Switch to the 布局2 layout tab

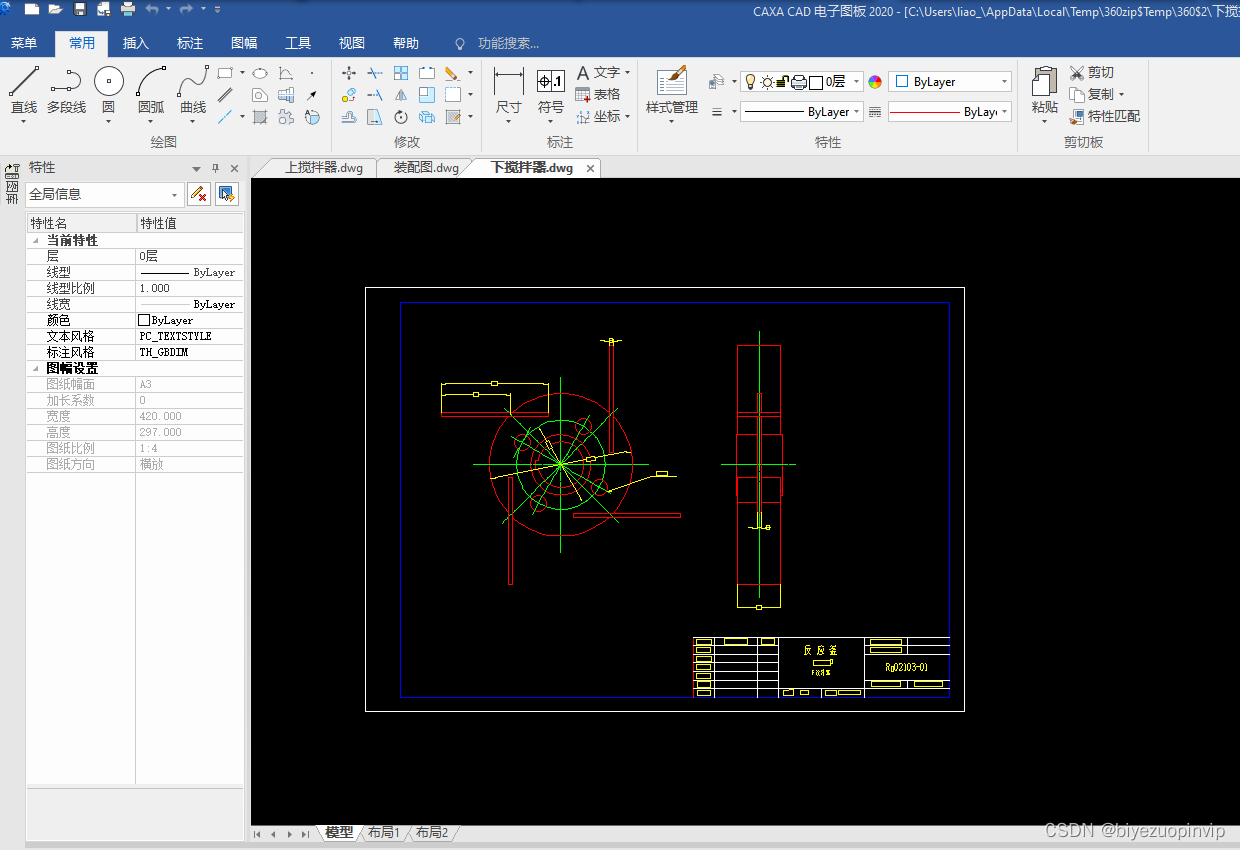432,832
